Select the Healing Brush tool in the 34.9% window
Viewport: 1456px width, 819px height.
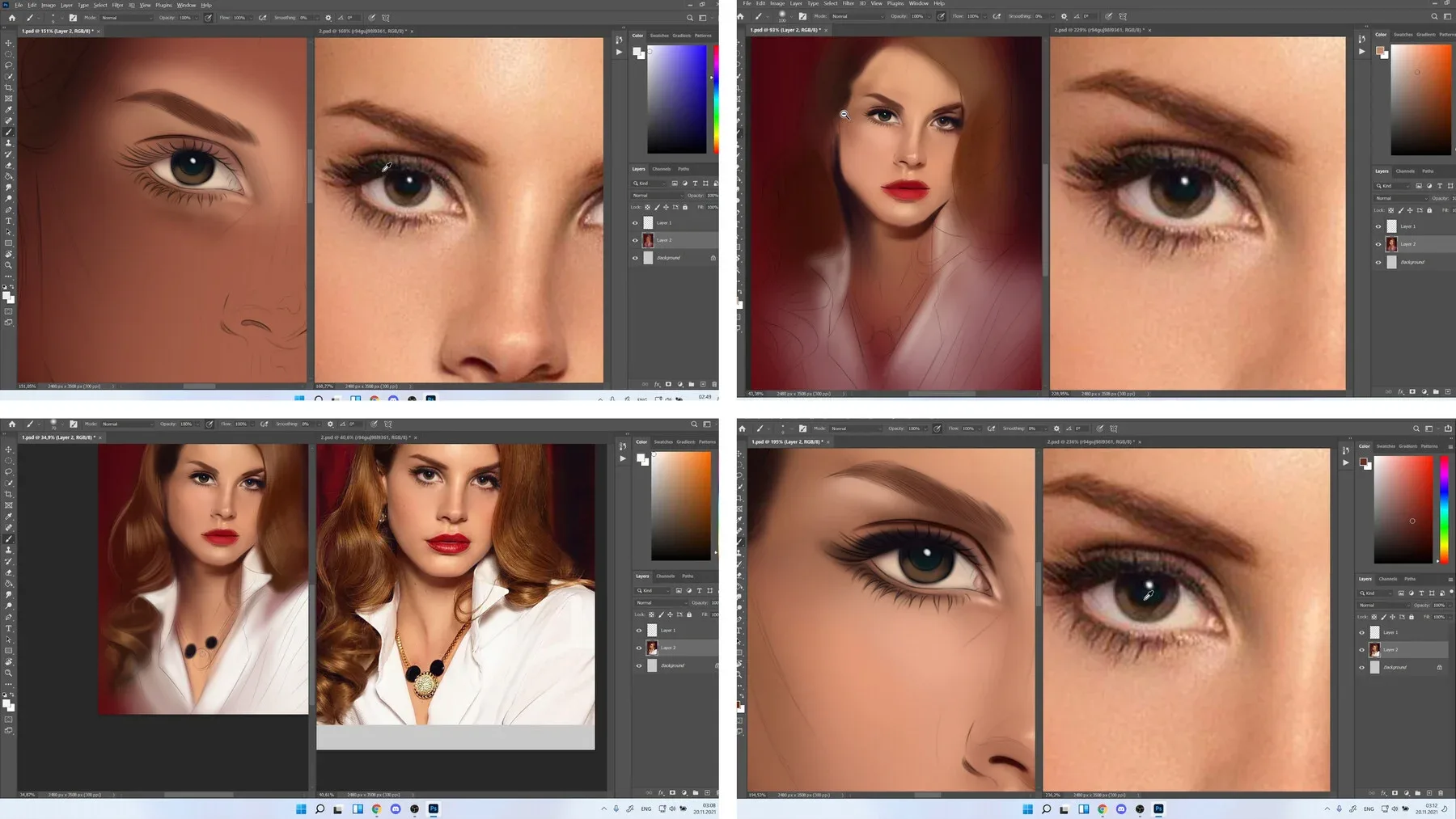pos(9,527)
